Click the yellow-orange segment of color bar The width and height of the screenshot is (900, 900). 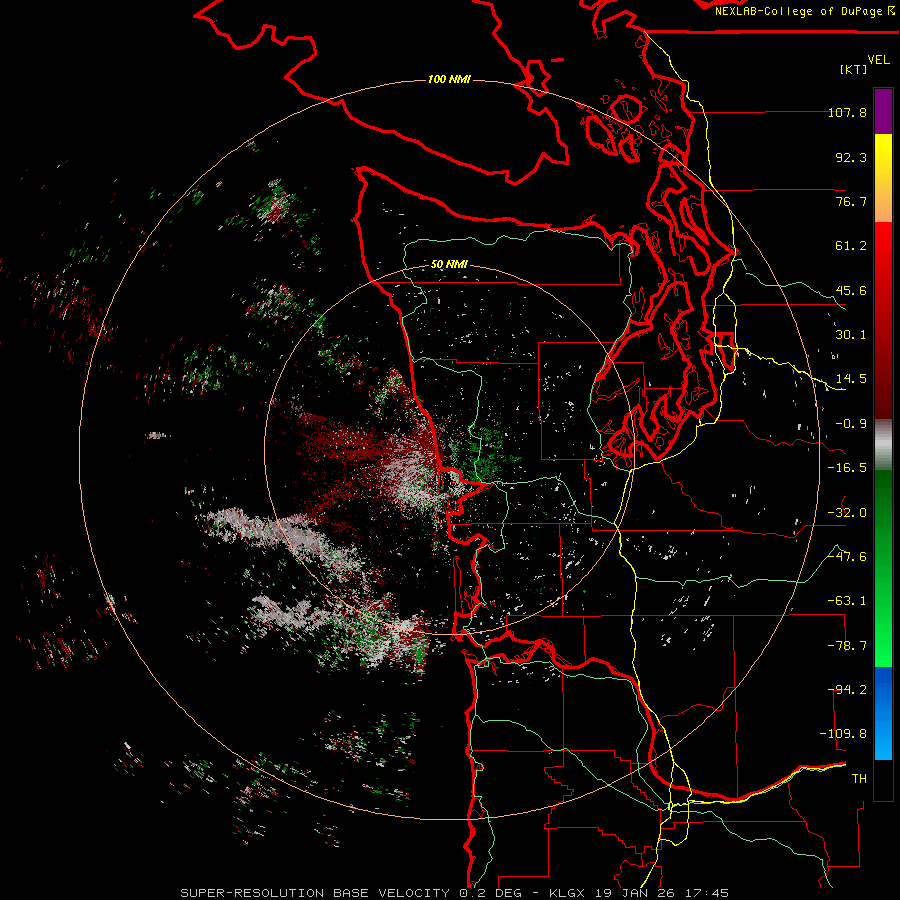pyautogui.click(x=883, y=178)
